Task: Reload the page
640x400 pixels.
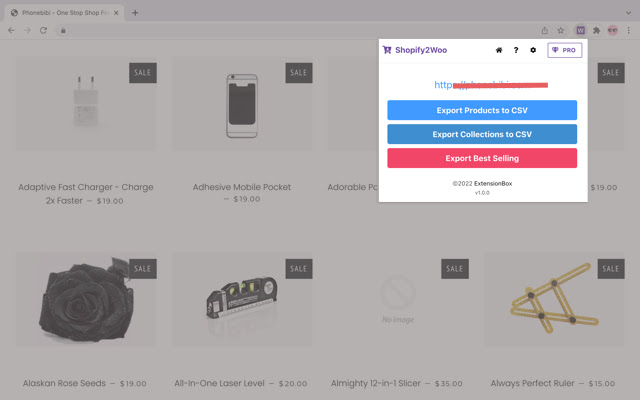Action: 43,30
